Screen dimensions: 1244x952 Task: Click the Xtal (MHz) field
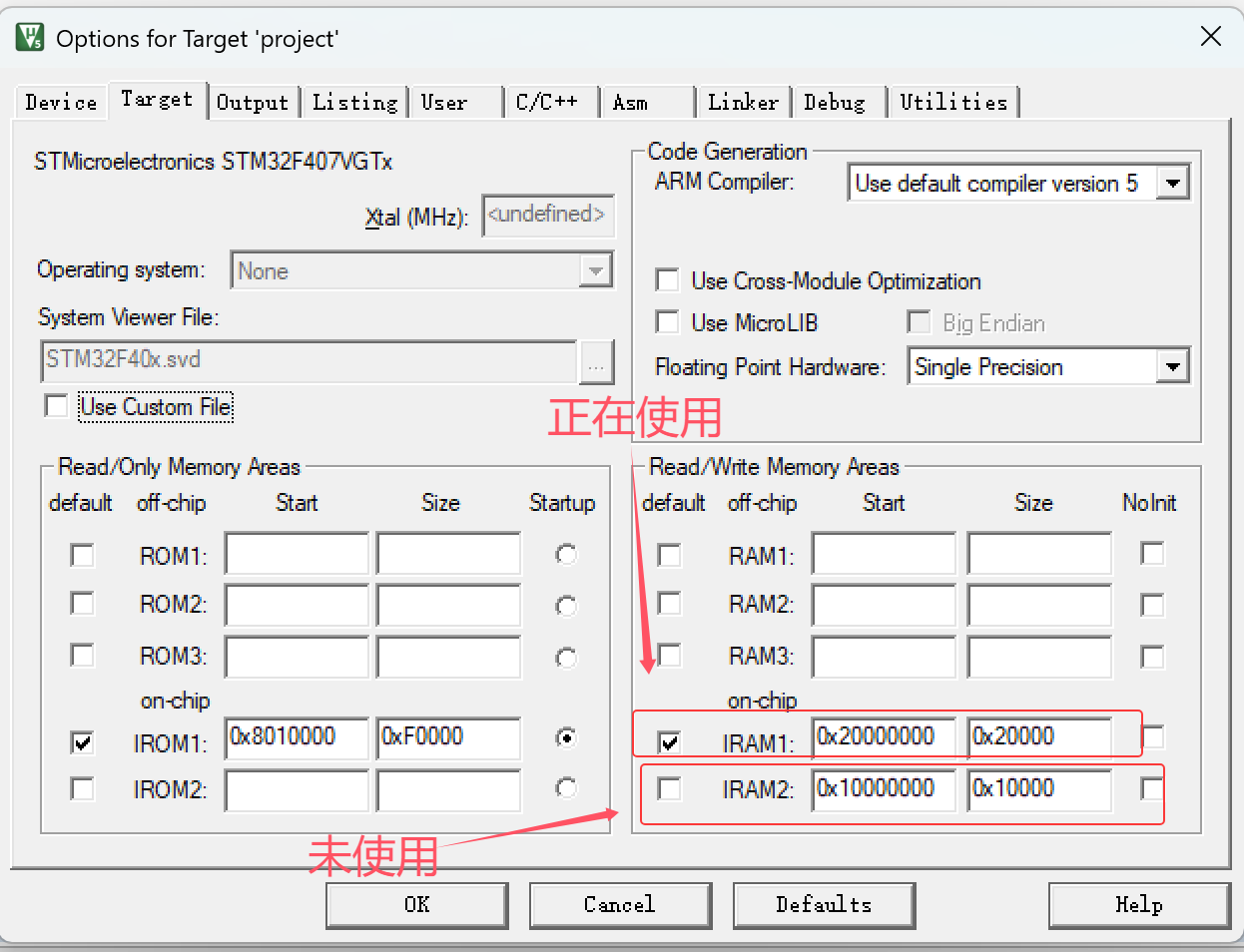(x=547, y=216)
